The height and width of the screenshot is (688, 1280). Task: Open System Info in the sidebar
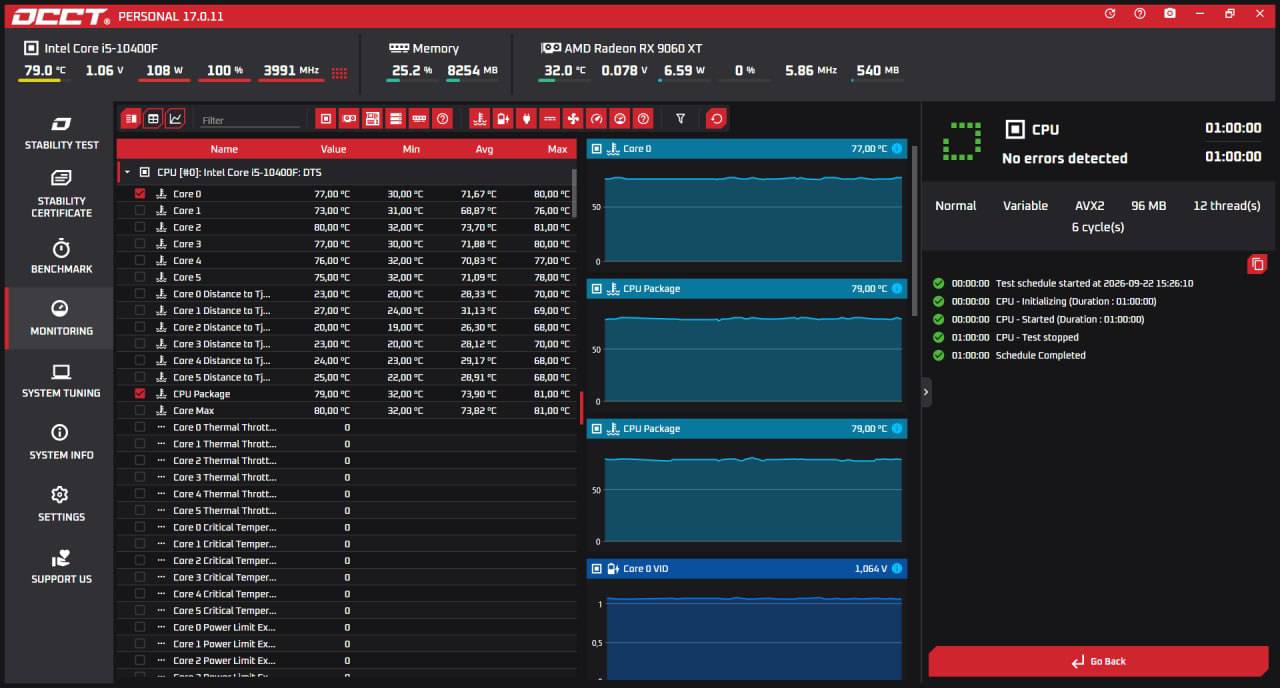[61, 442]
